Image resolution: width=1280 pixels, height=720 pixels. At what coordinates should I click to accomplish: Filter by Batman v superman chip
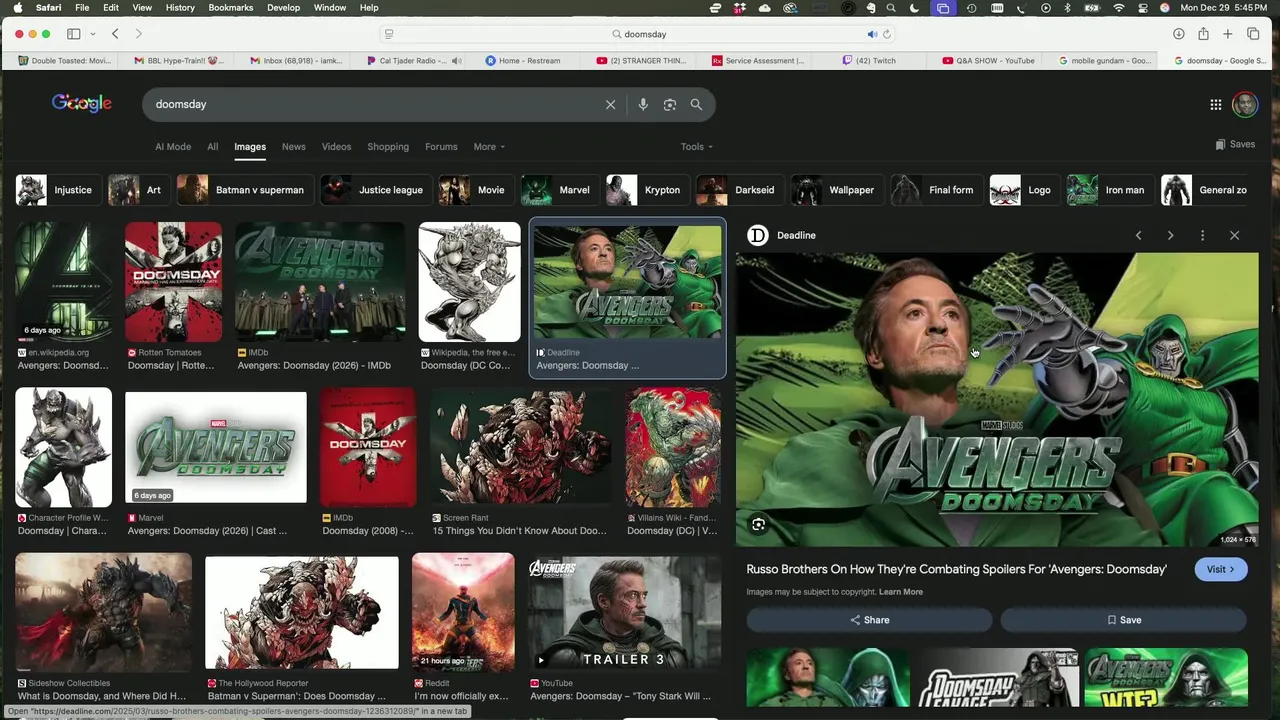[x=246, y=190]
